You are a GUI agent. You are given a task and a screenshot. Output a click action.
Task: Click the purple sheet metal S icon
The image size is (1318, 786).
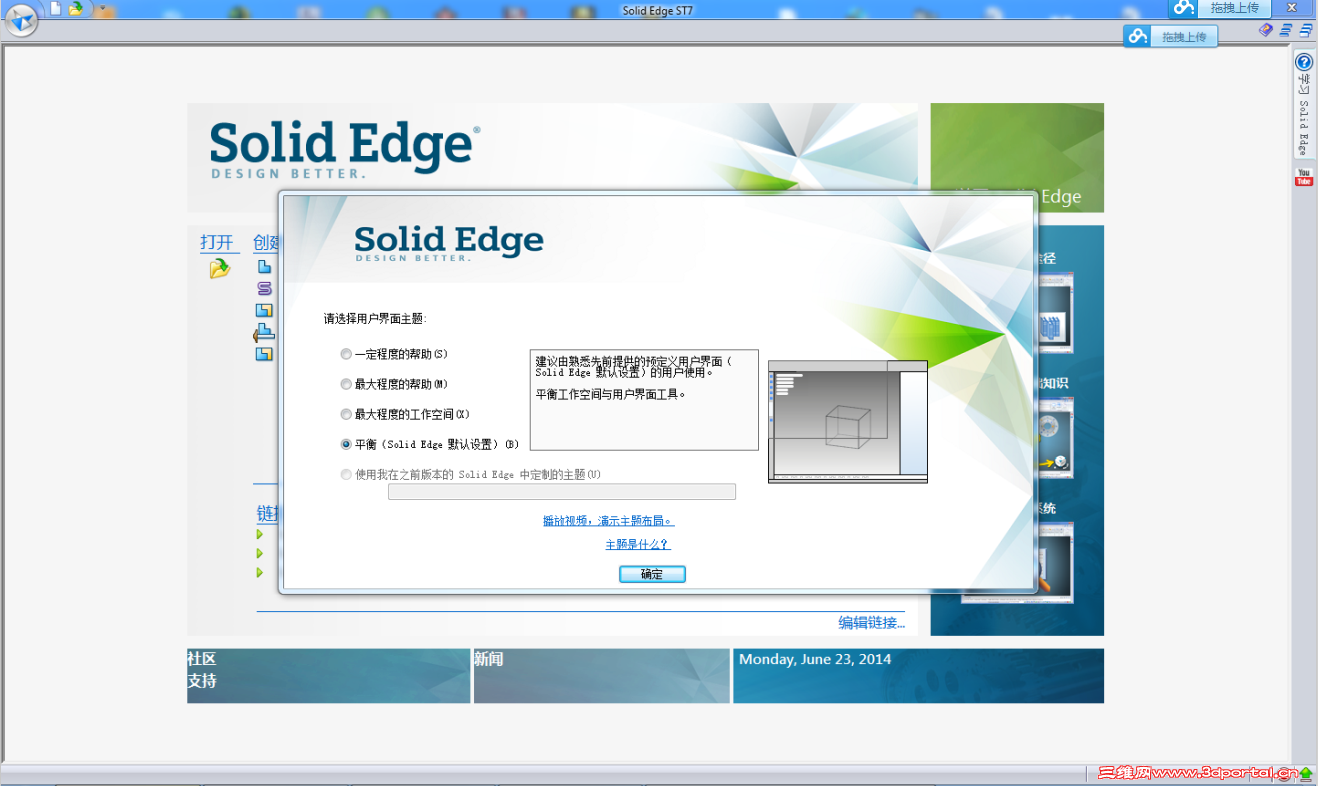[264, 288]
